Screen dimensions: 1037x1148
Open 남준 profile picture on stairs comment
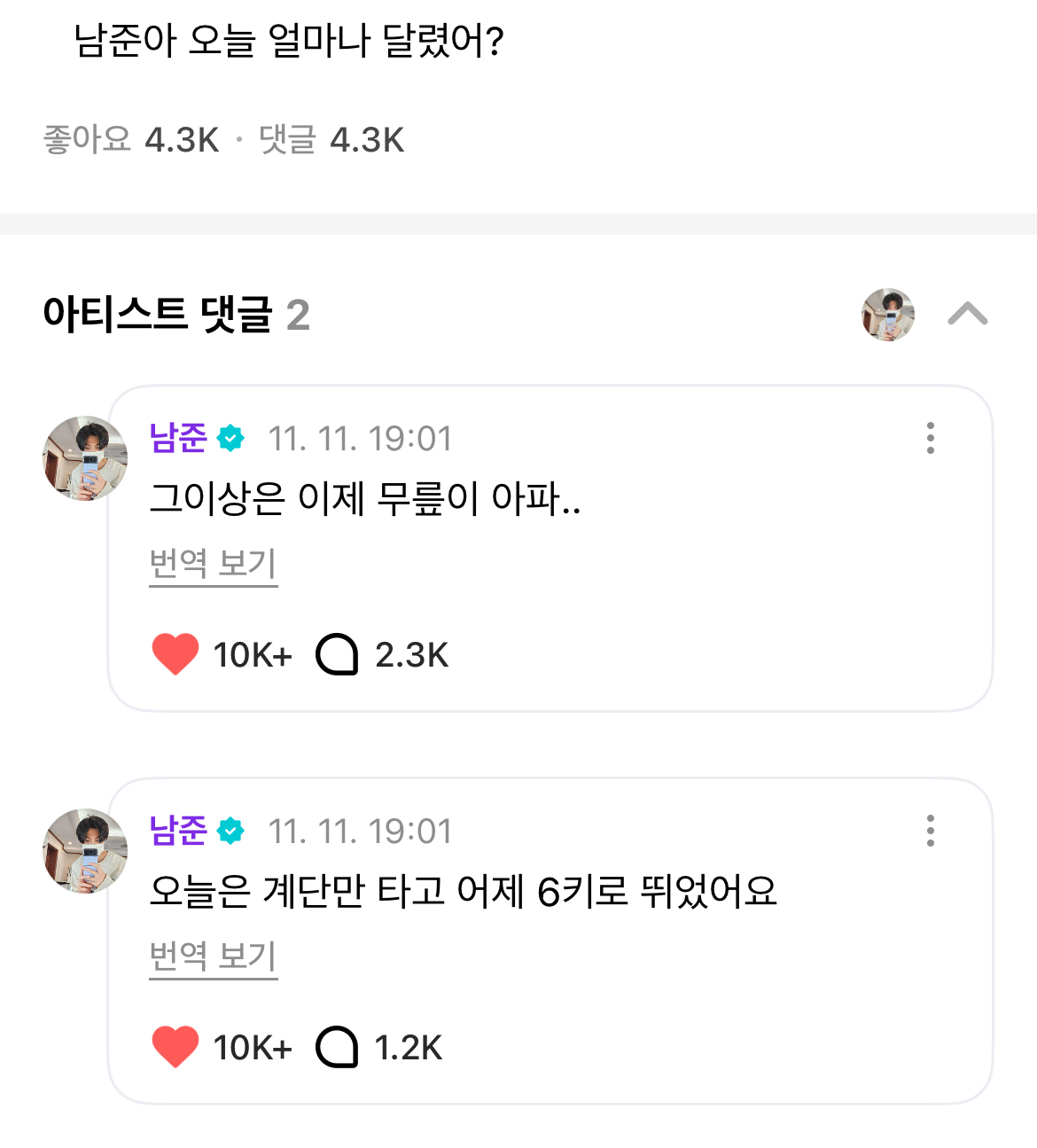coord(85,851)
